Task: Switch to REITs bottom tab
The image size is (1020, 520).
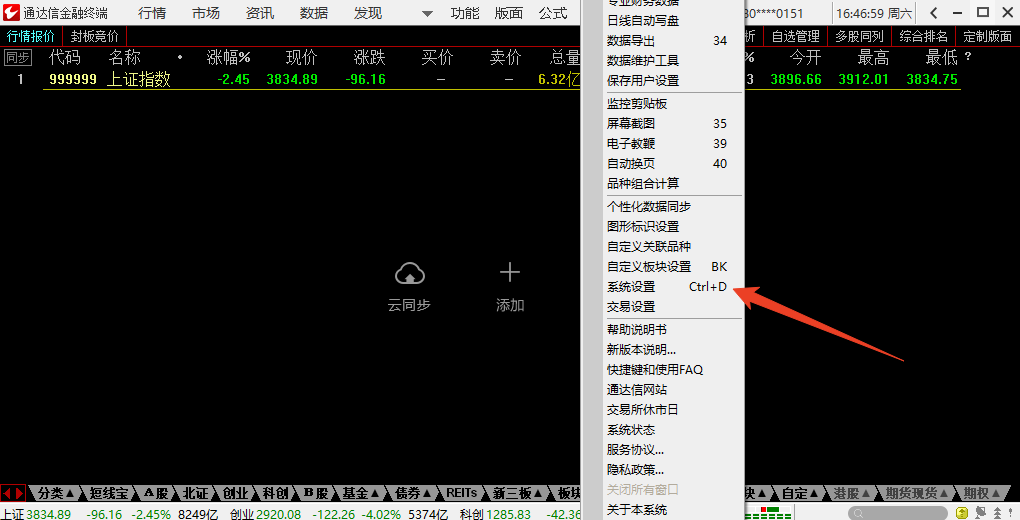Action: (x=463, y=493)
